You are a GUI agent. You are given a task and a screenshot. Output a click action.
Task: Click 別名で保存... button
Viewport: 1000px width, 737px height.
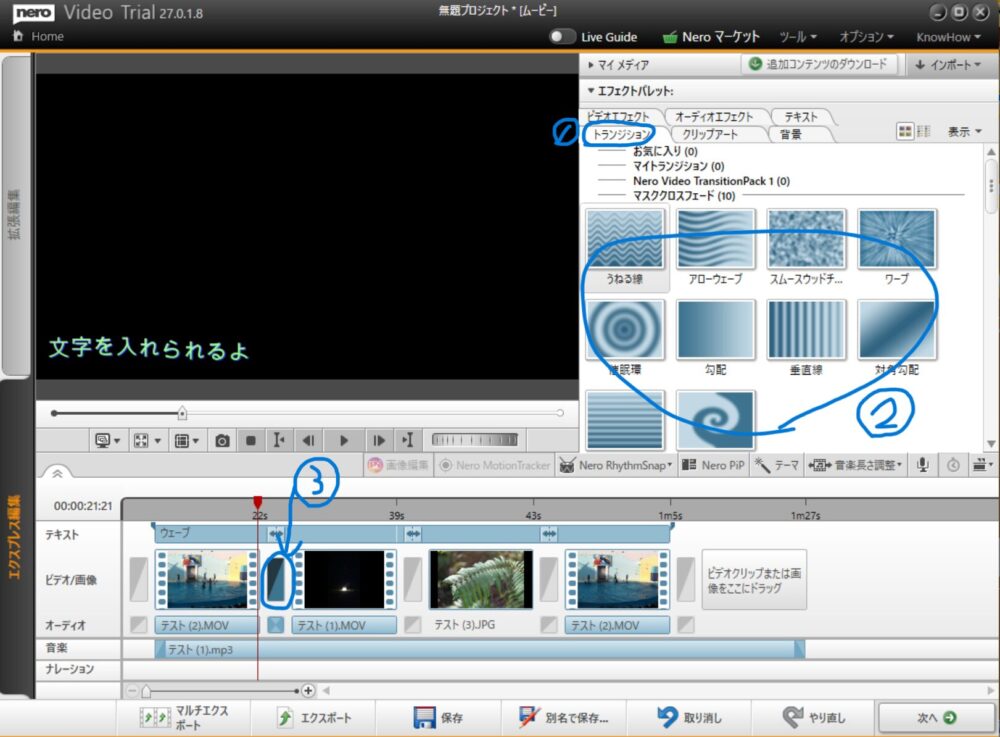[x=564, y=718]
